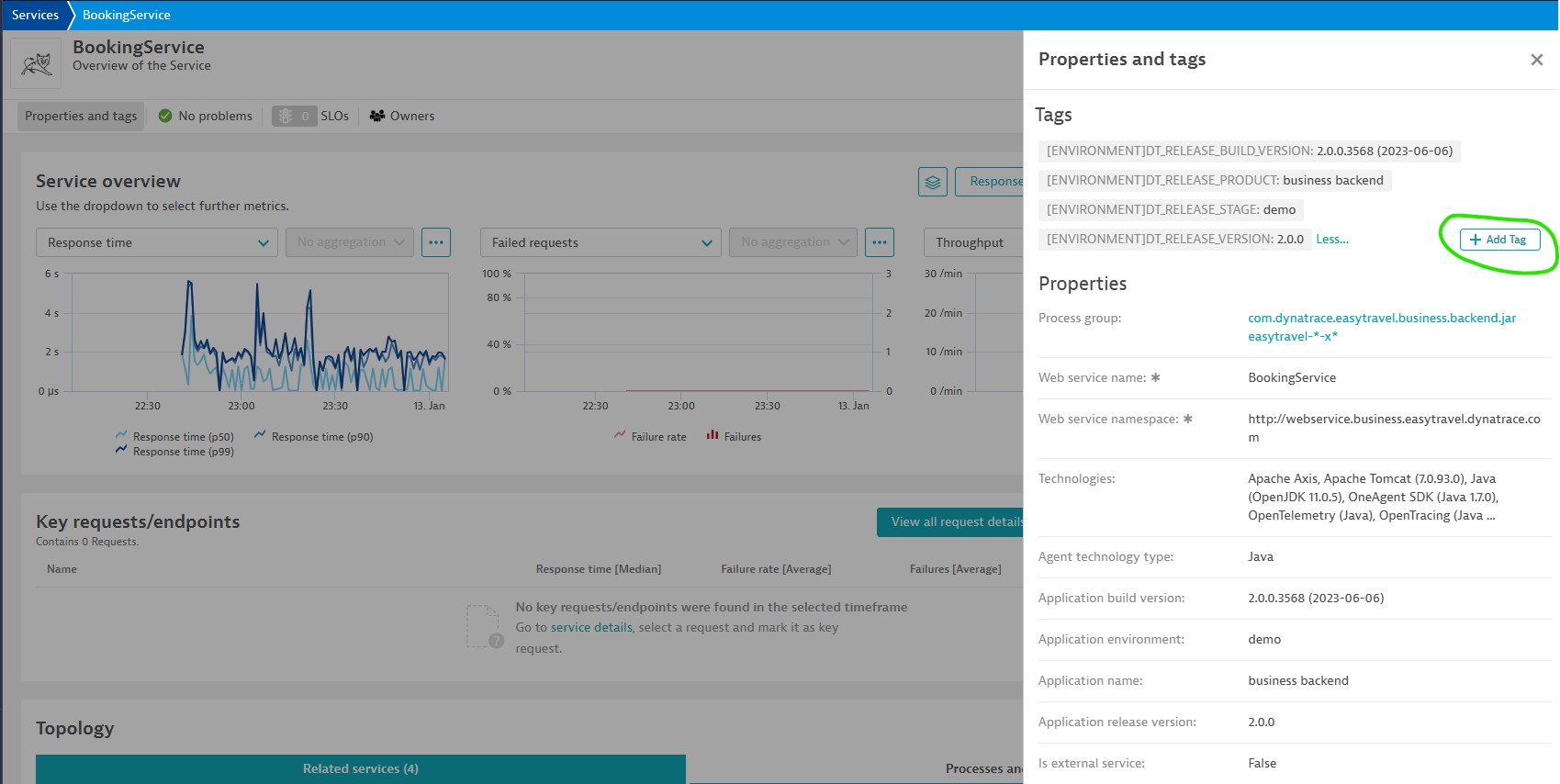This screenshot has width=1560, height=784.
Task: Select BookingService breadcrumb item
Action: (127, 15)
